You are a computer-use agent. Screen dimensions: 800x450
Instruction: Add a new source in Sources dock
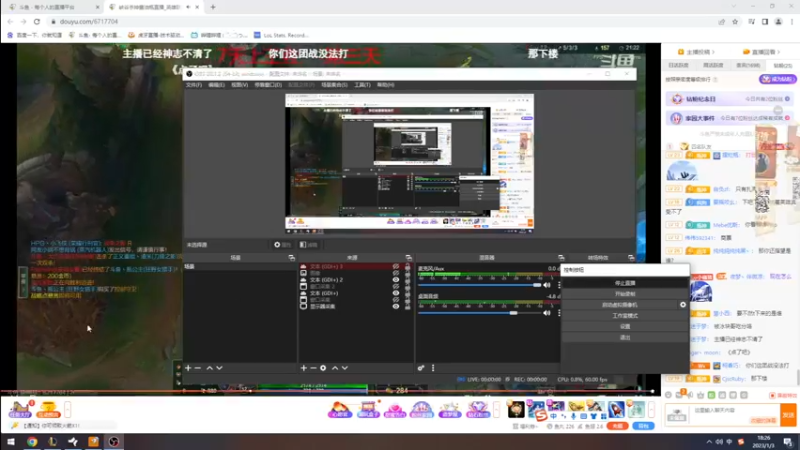click(x=304, y=368)
